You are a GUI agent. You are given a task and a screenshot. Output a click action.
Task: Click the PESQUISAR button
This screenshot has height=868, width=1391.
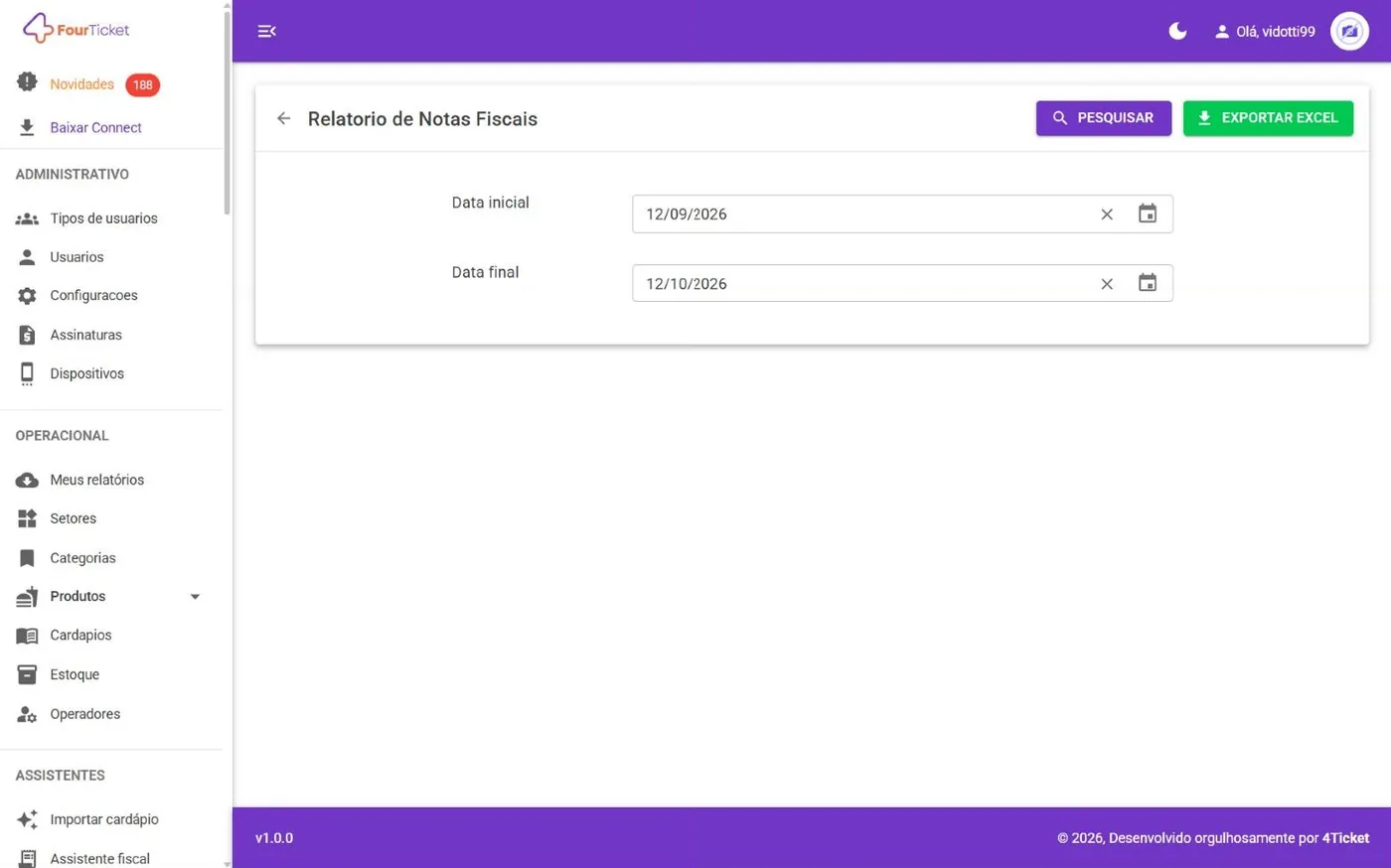1103,118
